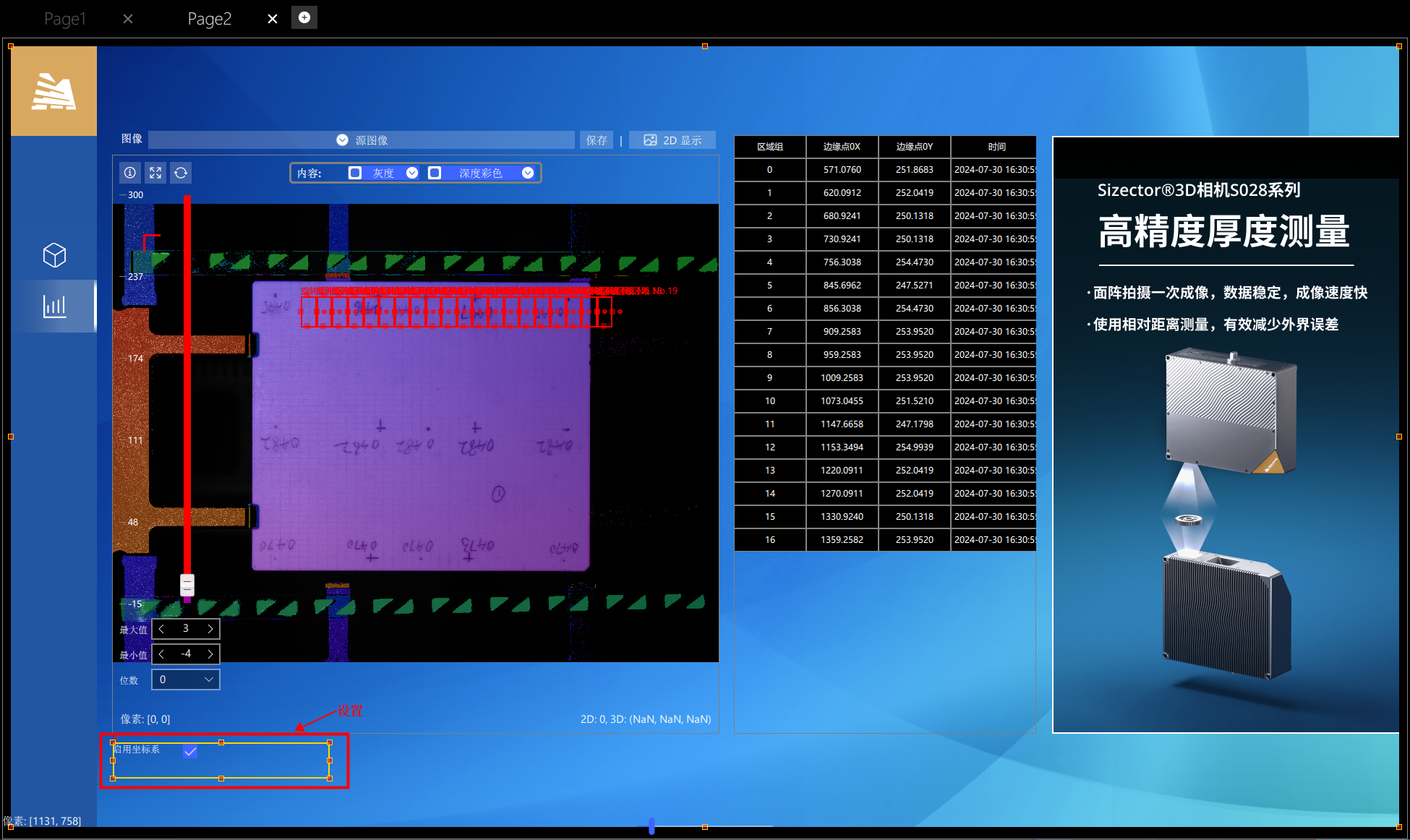Image resolution: width=1410 pixels, height=840 pixels.
Task: Click the 边缘点0Y column header
Action: point(915,147)
